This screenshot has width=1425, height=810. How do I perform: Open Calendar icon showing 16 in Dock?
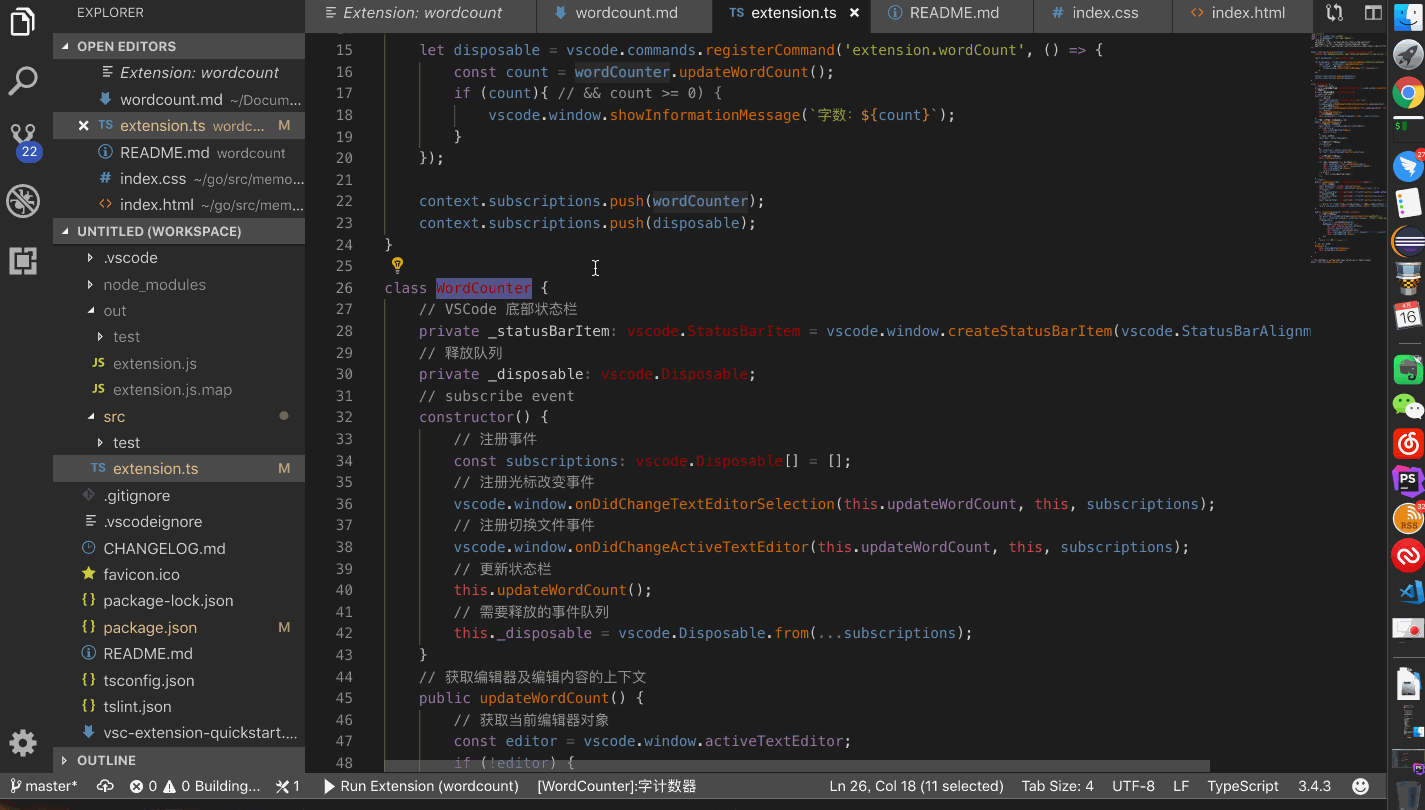point(1408,316)
